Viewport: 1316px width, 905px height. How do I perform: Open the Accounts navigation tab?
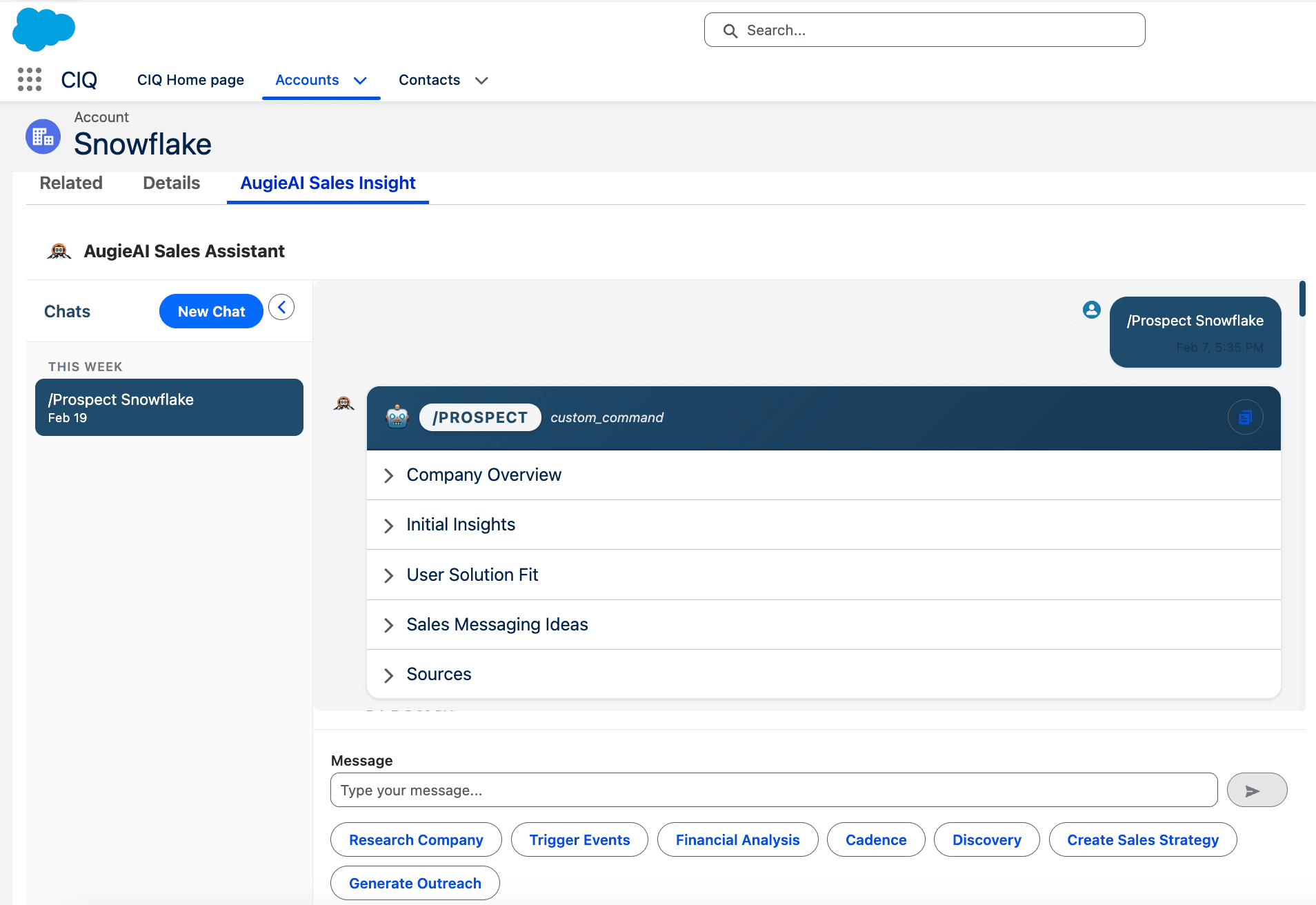(x=307, y=80)
